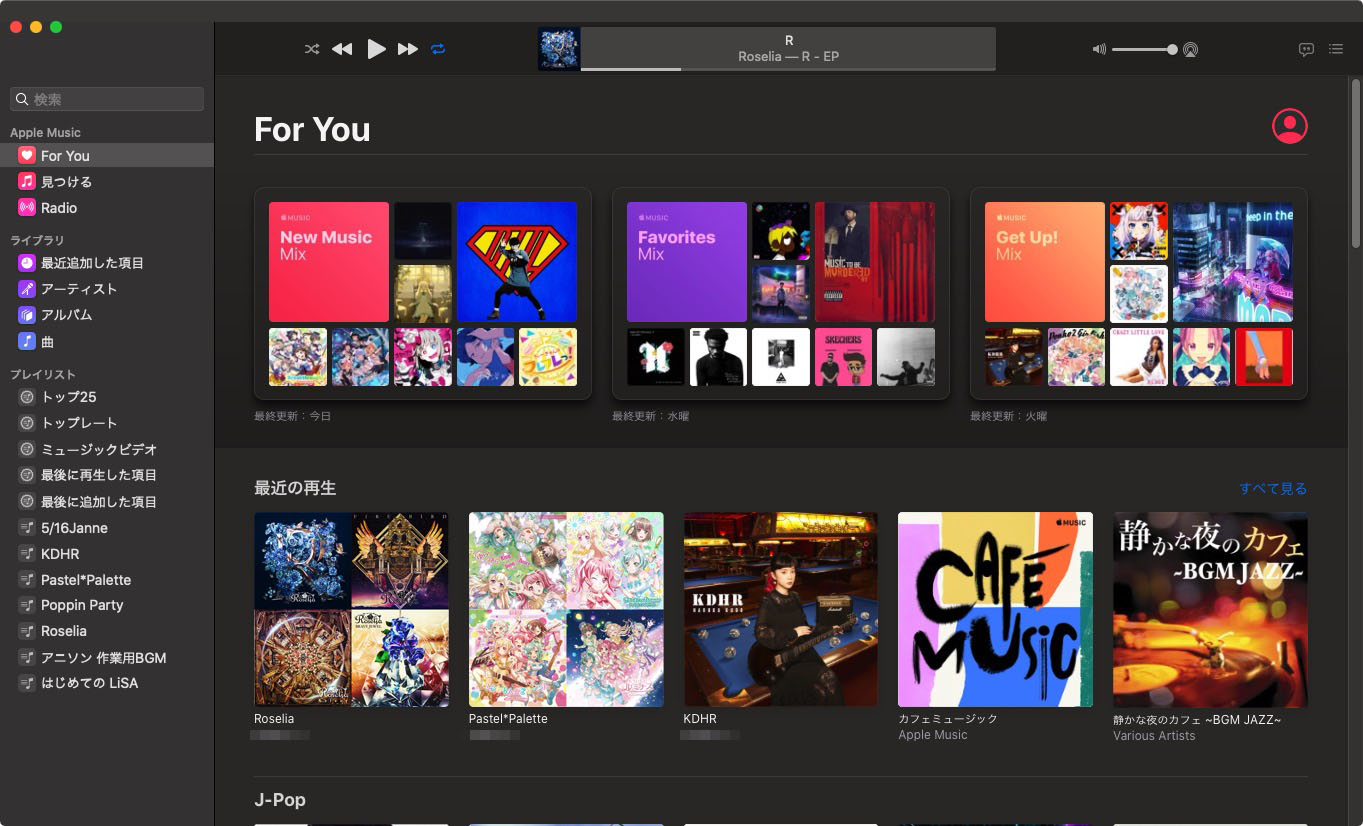The image size is (1363, 826).
Task: Click すべて見る link for recent plays
Action: tap(1273, 489)
